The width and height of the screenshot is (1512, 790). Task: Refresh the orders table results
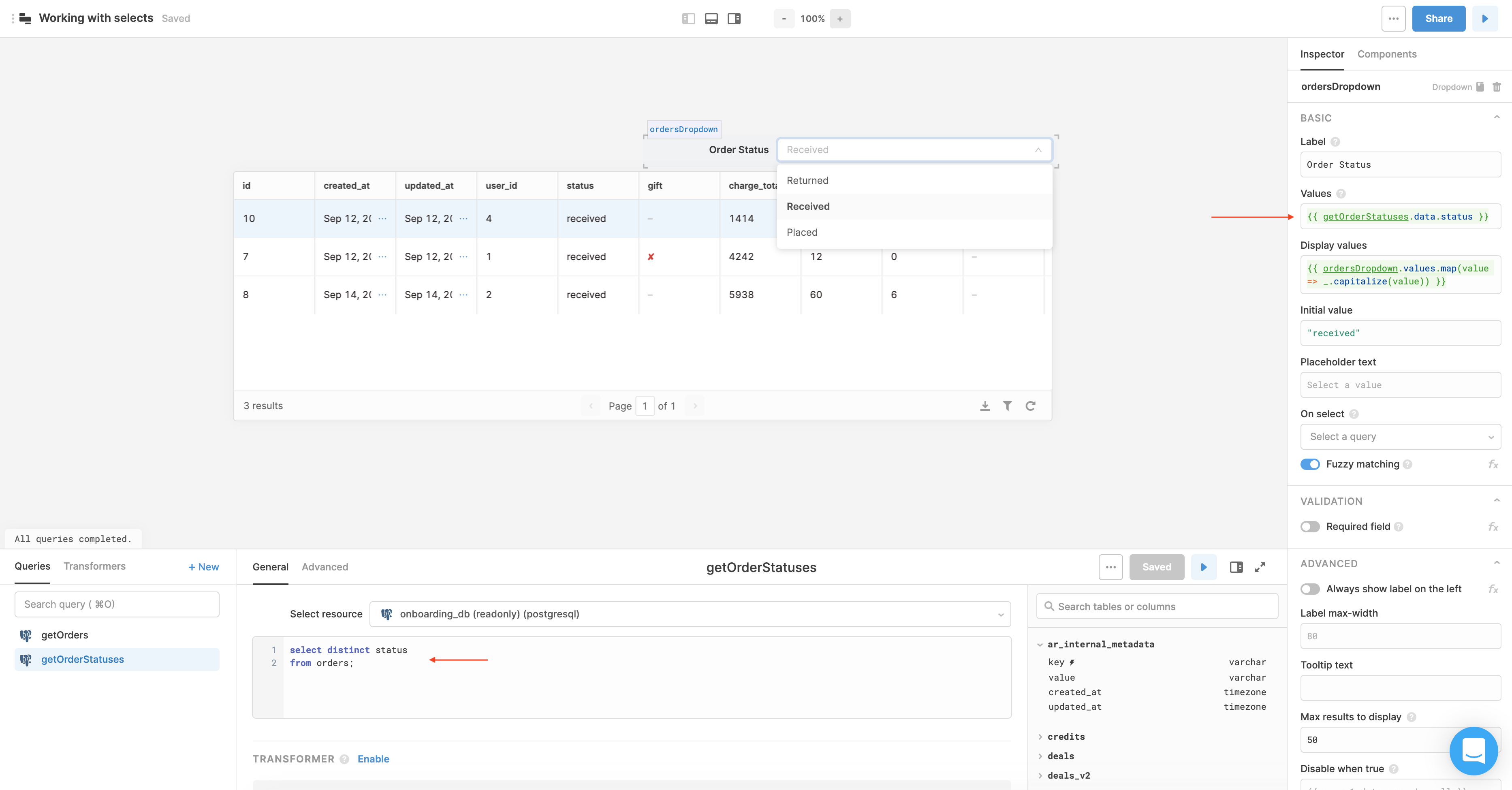click(x=1031, y=406)
